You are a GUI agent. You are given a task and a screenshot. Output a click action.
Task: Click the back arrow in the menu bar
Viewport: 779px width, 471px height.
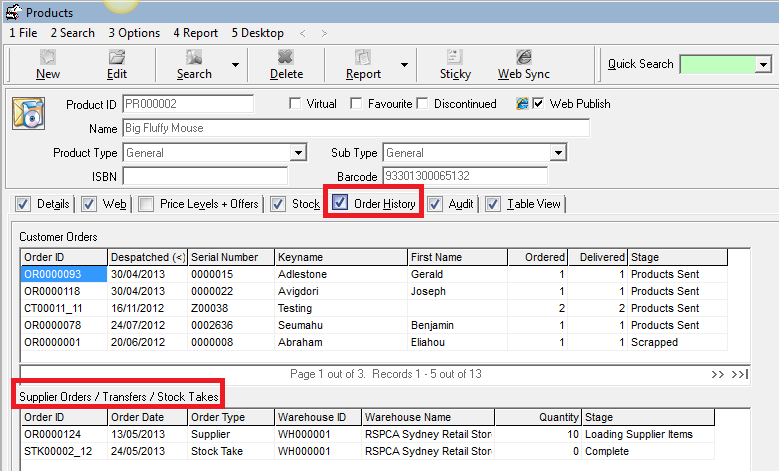pyautogui.click(x=303, y=33)
